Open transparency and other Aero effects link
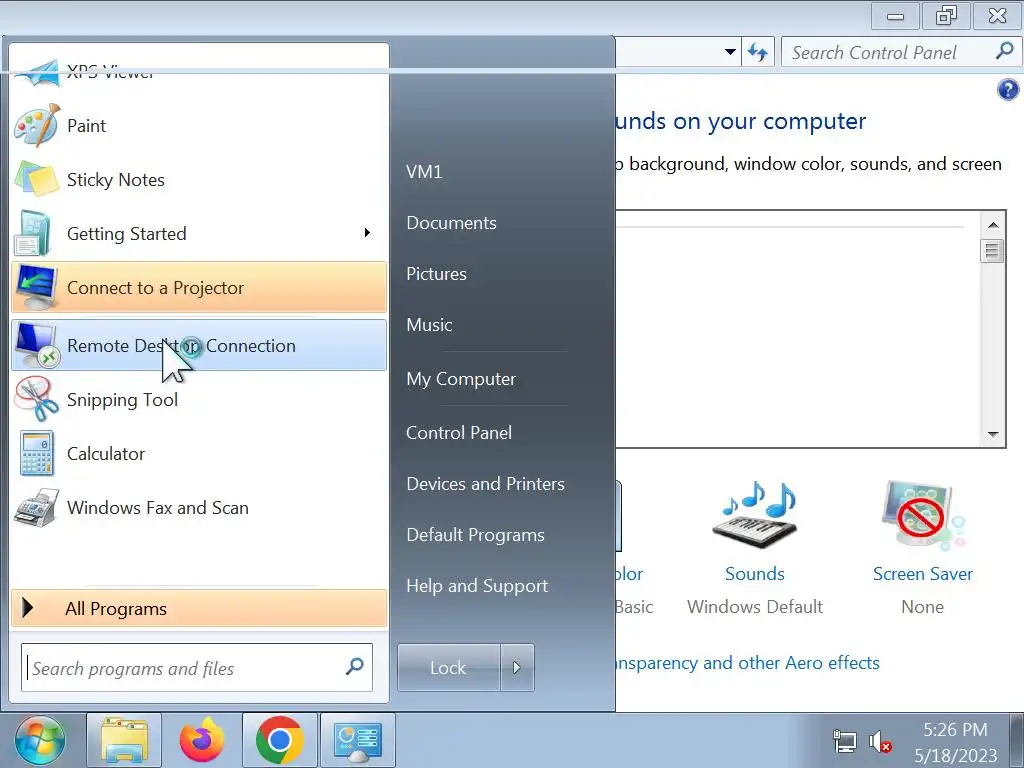The width and height of the screenshot is (1024, 768). click(x=747, y=663)
